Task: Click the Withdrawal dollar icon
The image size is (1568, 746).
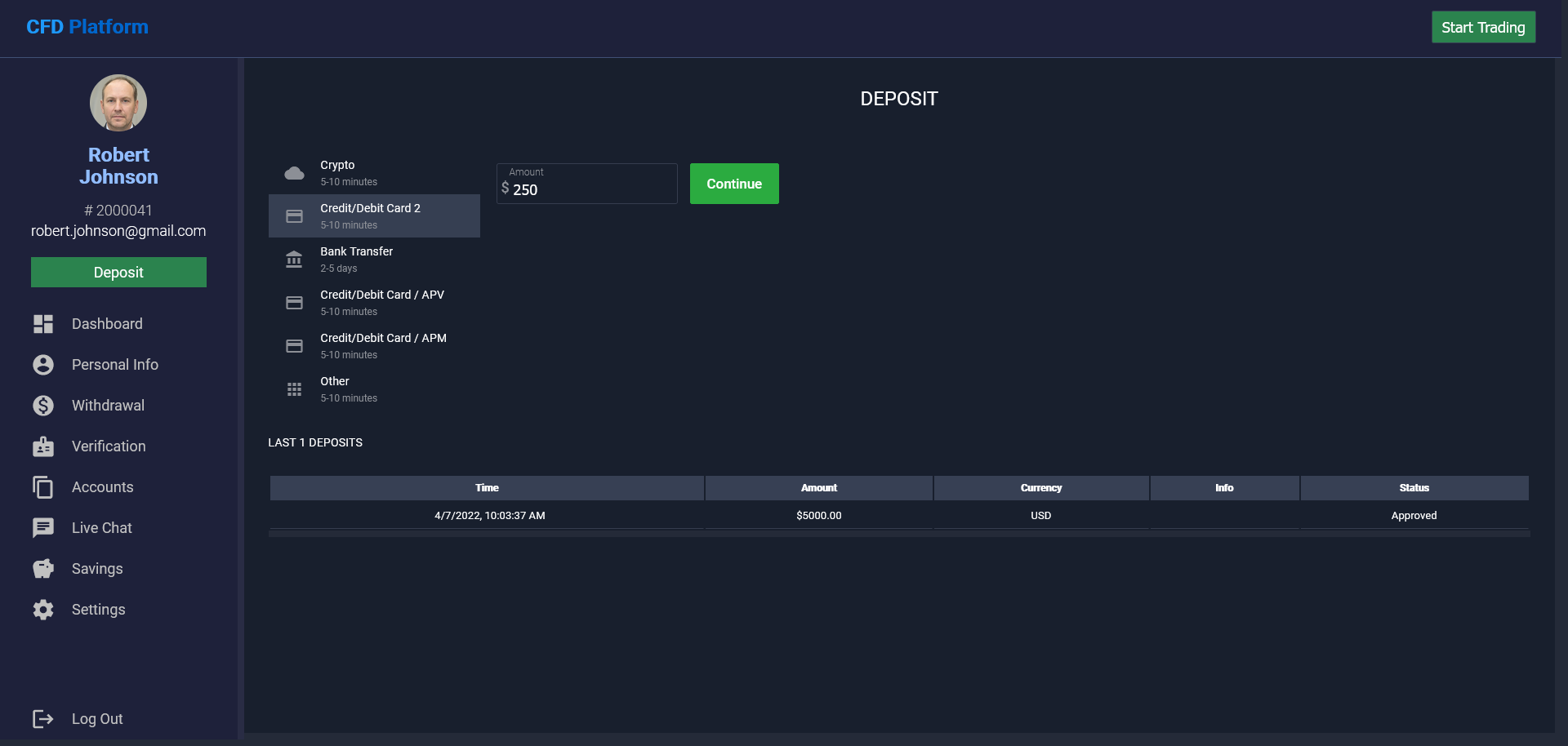Action: pos(43,406)
